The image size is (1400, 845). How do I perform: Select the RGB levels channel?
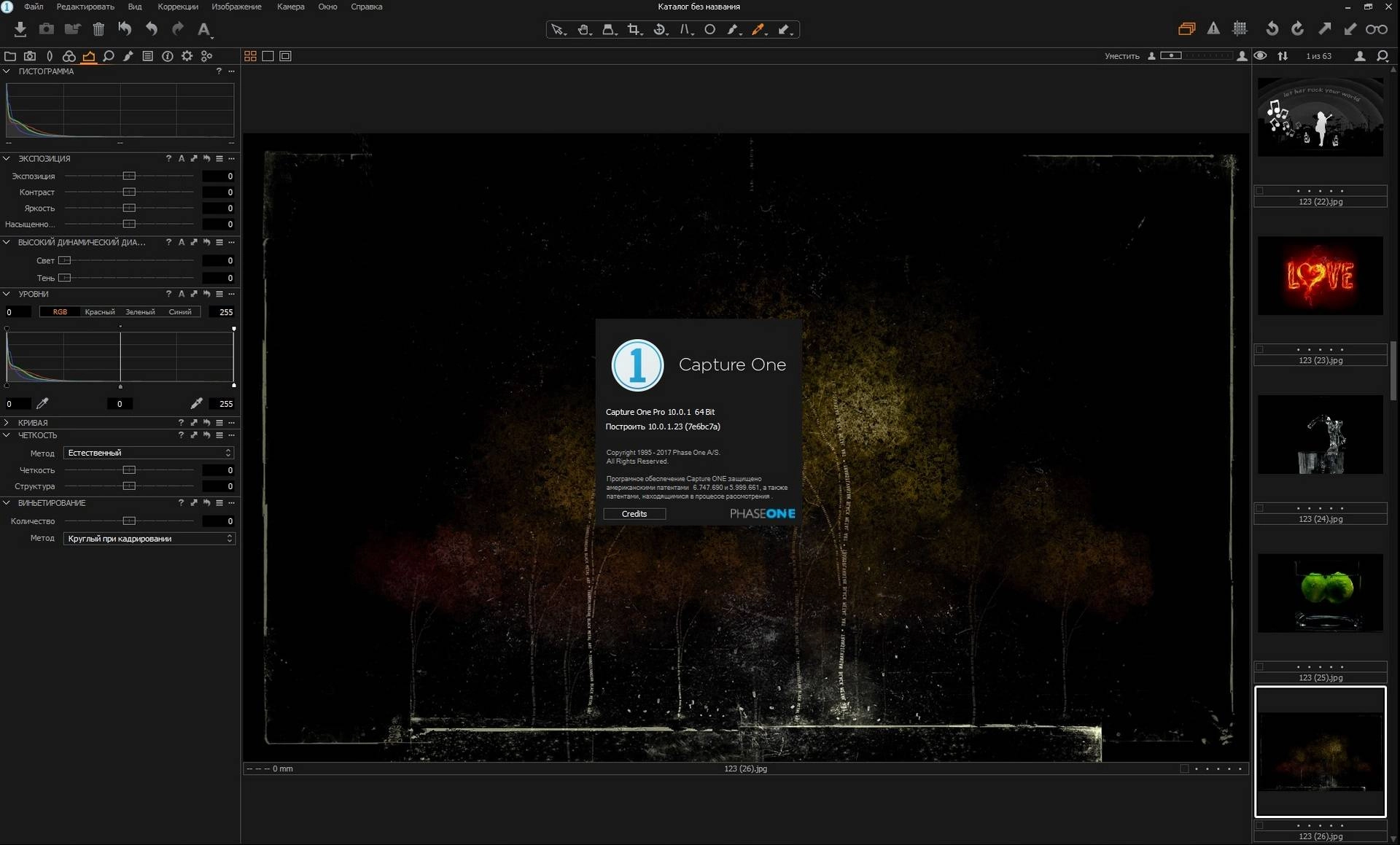[60, 312]
